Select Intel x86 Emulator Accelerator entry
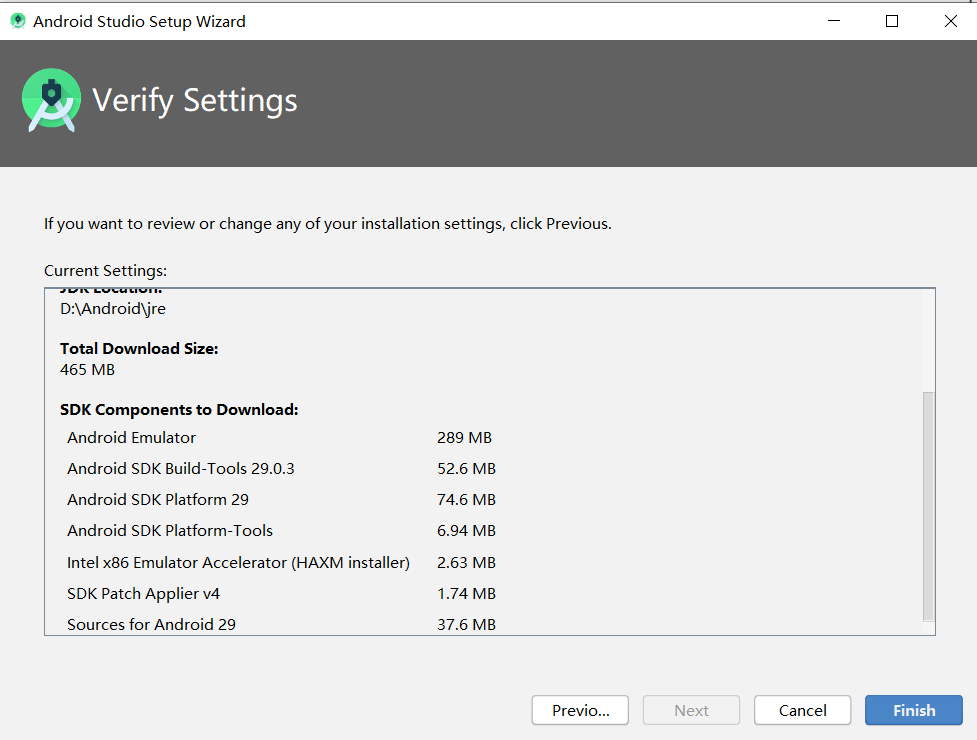 (x=282, y=562)
